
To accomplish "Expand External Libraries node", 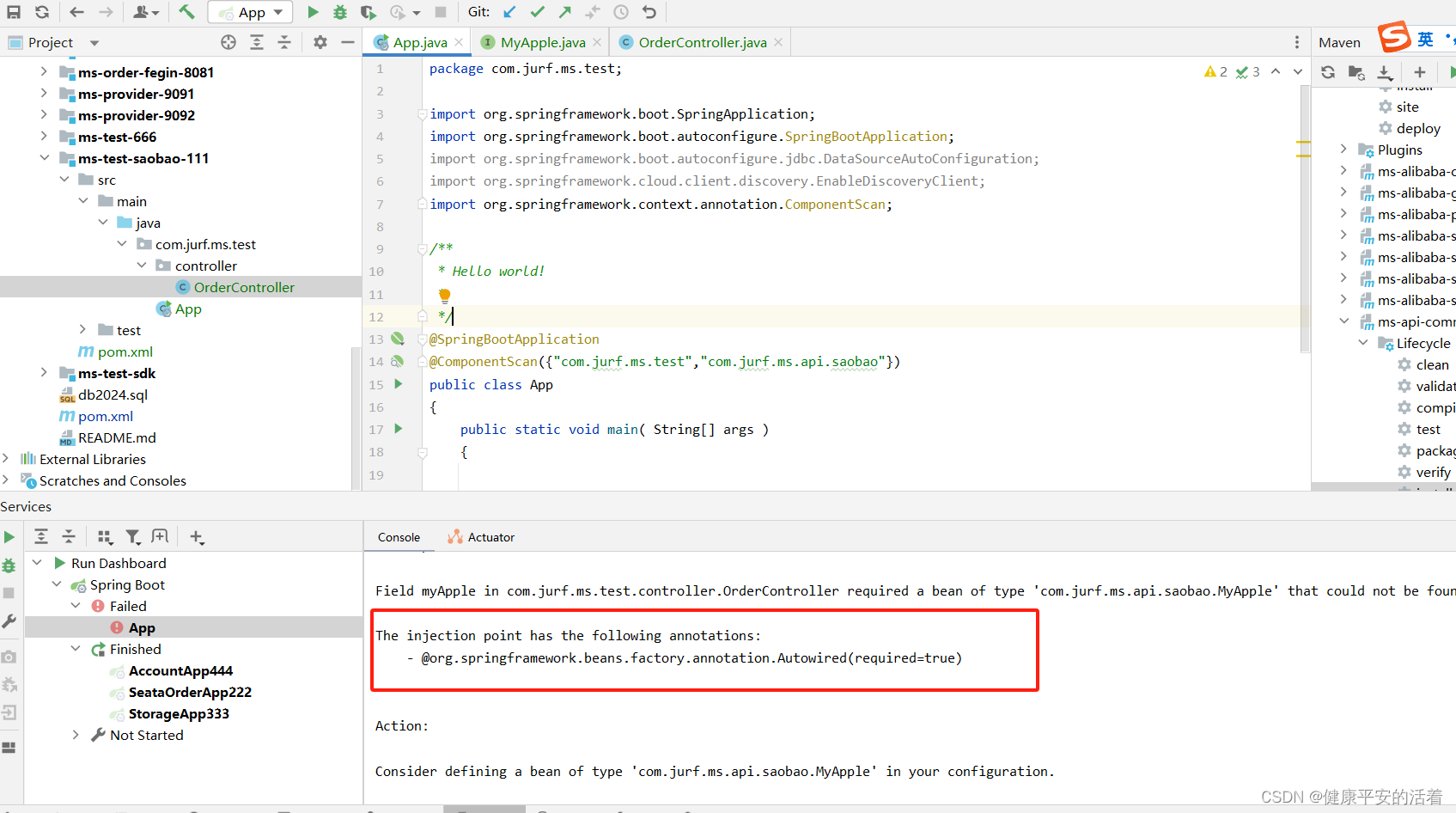I will (6, 458).
